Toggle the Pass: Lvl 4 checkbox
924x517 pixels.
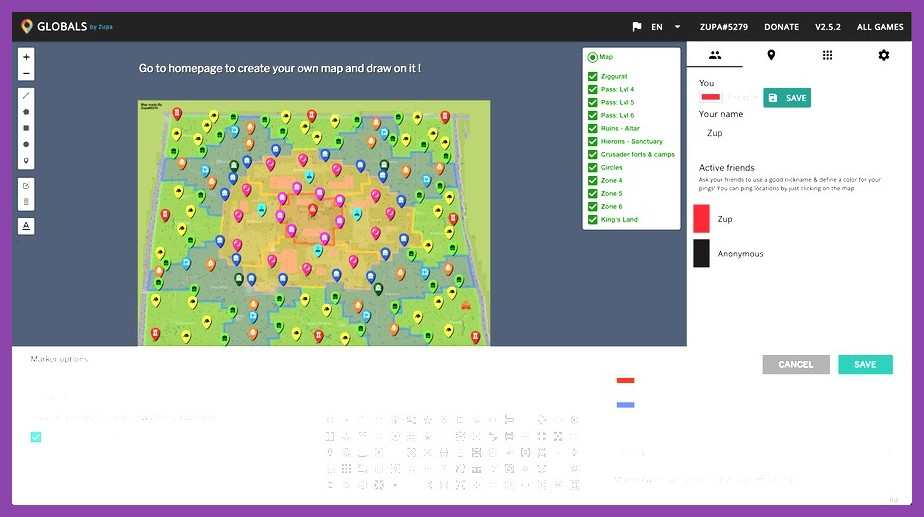pos(593,90)
